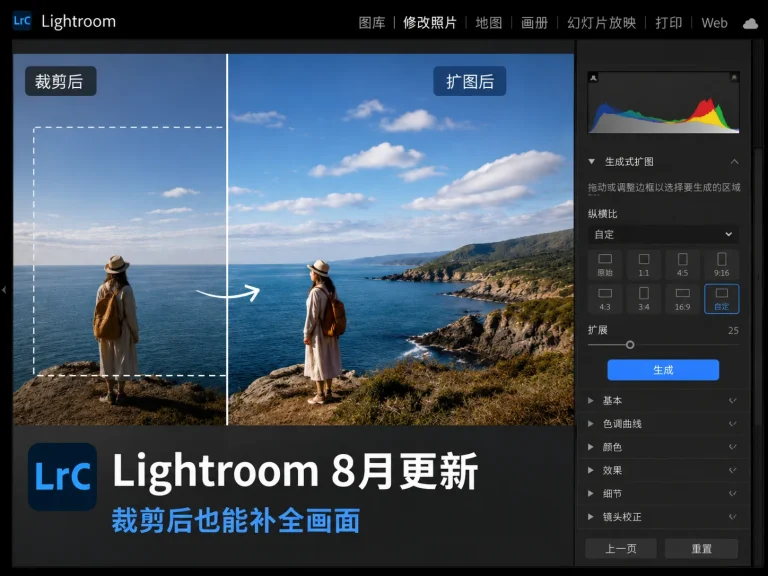Expand the 色调曲线 panel triangle
Viewport: 768px width, 576px height.
pos(591,424)
